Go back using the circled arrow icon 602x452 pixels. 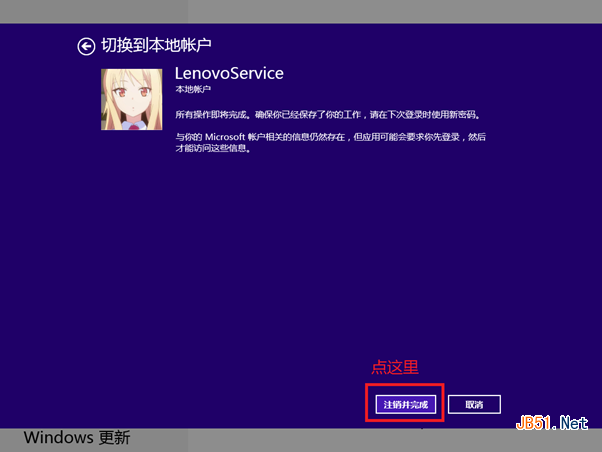(86, 47)
